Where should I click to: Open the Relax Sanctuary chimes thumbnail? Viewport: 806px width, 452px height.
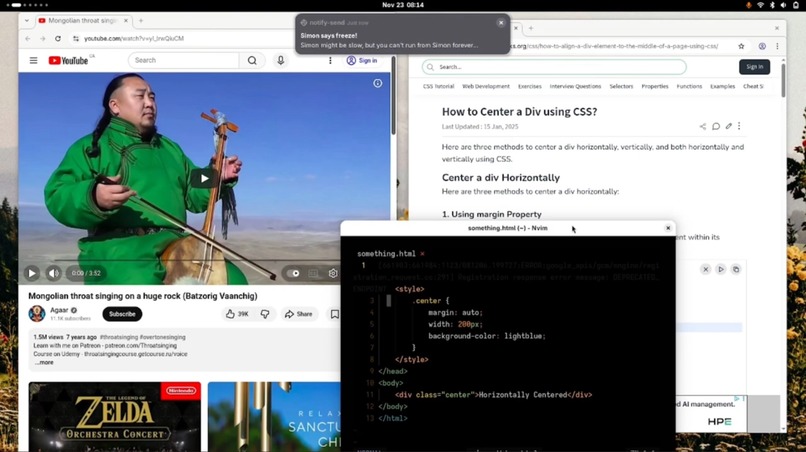275,417
